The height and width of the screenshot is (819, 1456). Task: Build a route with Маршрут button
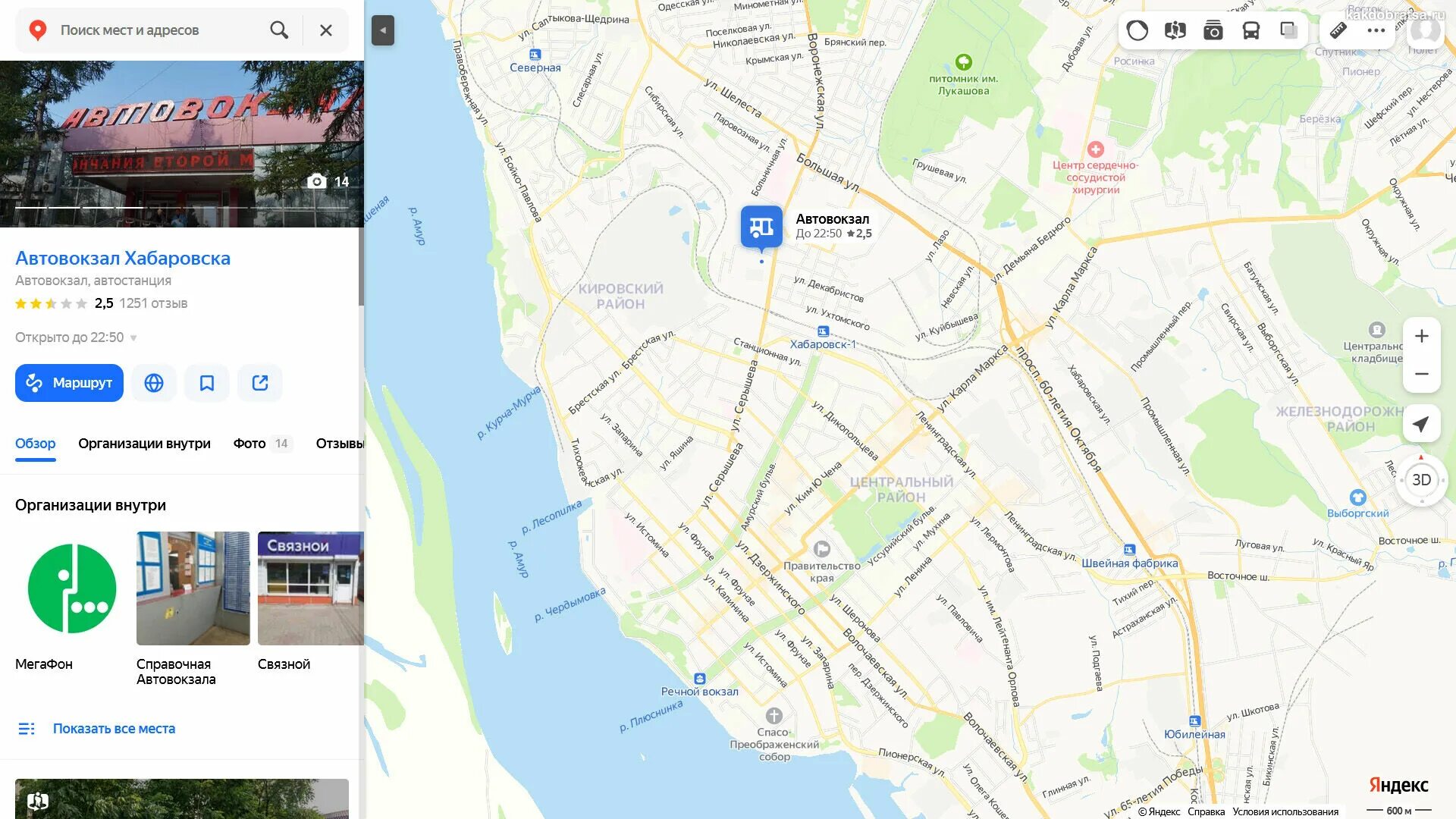coord(69,383)
